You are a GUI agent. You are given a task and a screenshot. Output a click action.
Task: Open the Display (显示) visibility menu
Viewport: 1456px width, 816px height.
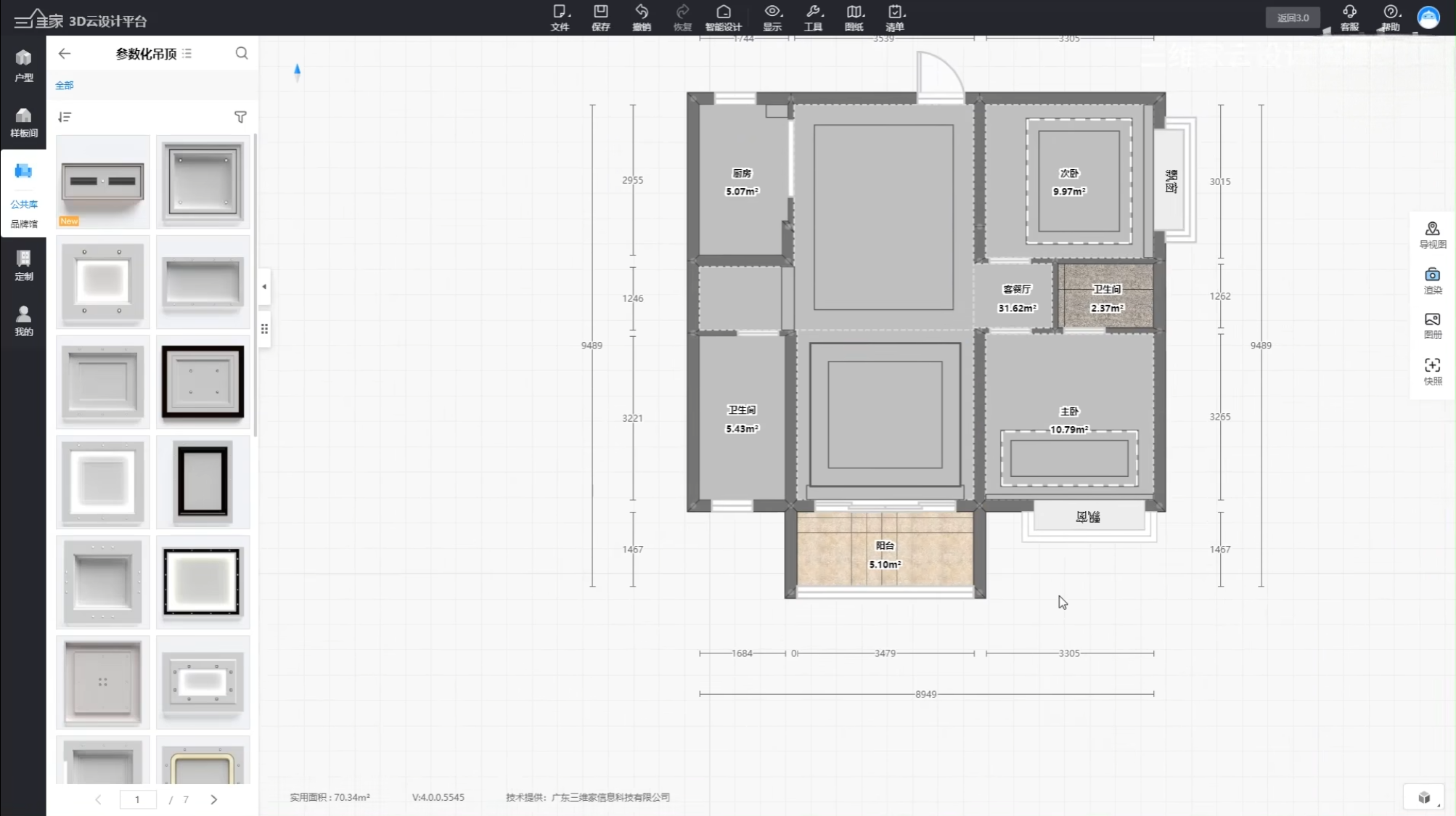[772, 17]
